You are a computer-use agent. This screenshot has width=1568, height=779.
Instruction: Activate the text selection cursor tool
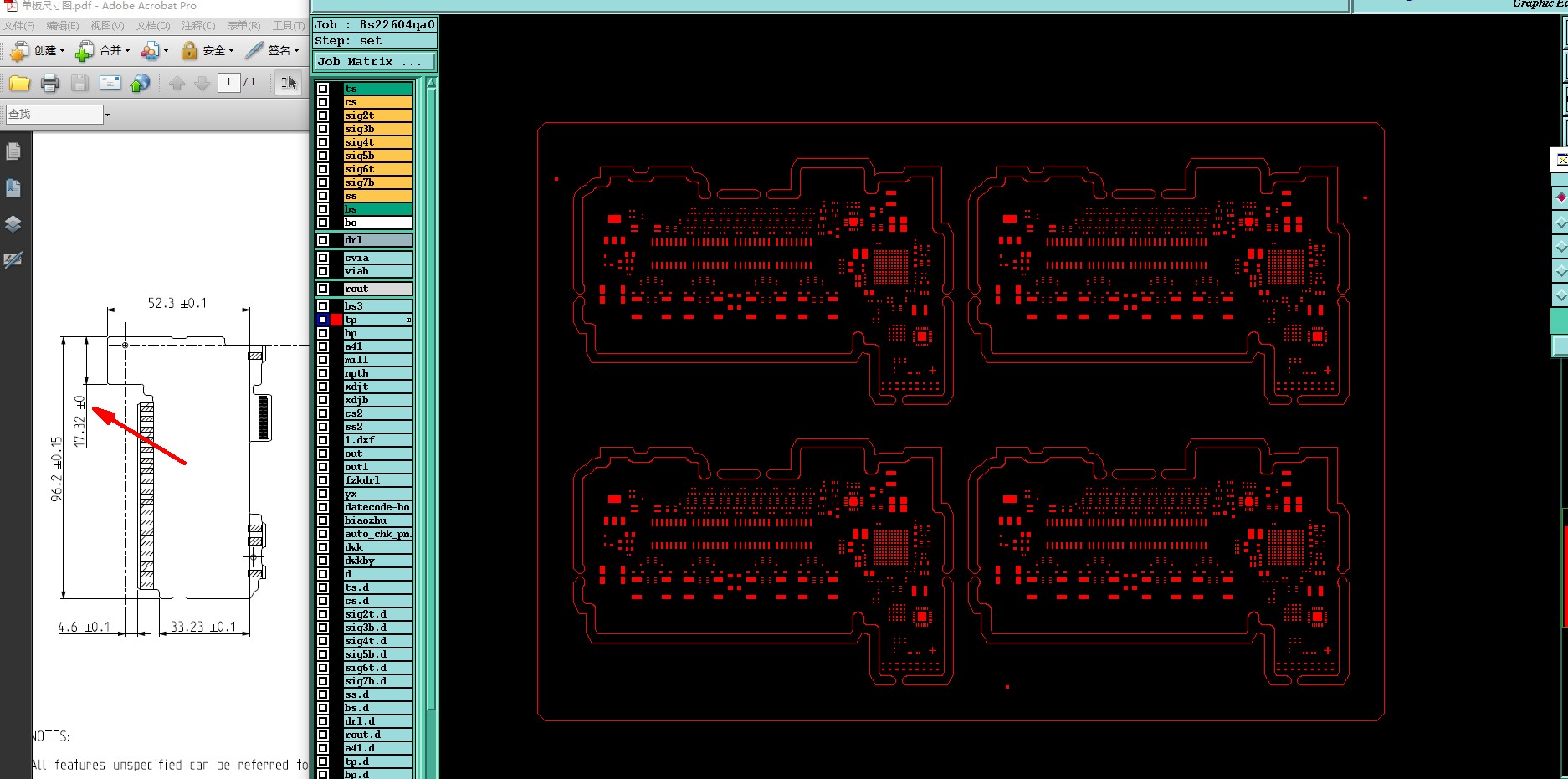pyautogui.click(x=288, y=83)
